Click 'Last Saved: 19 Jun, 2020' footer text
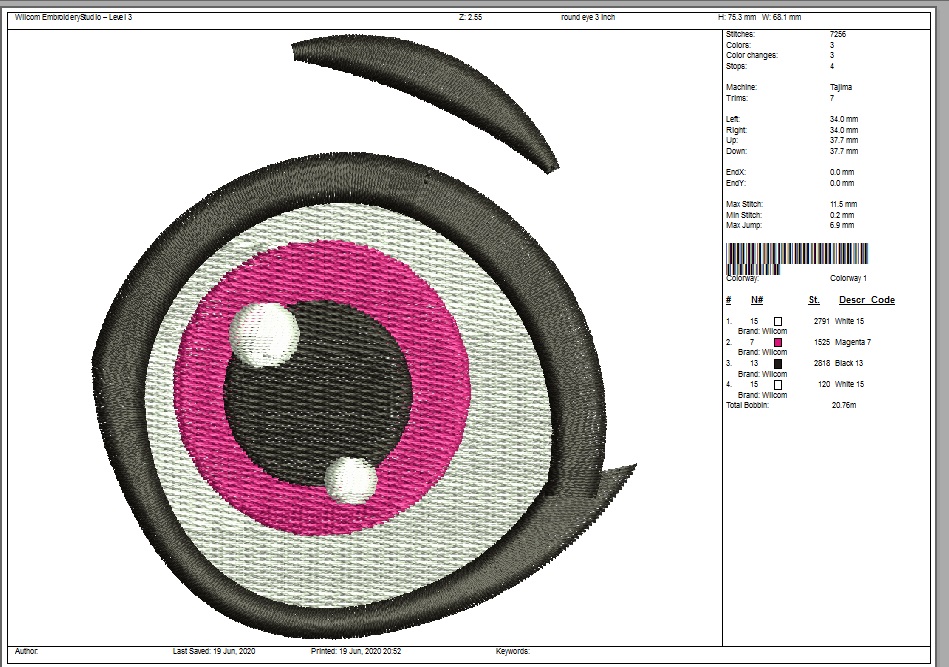 214,651
